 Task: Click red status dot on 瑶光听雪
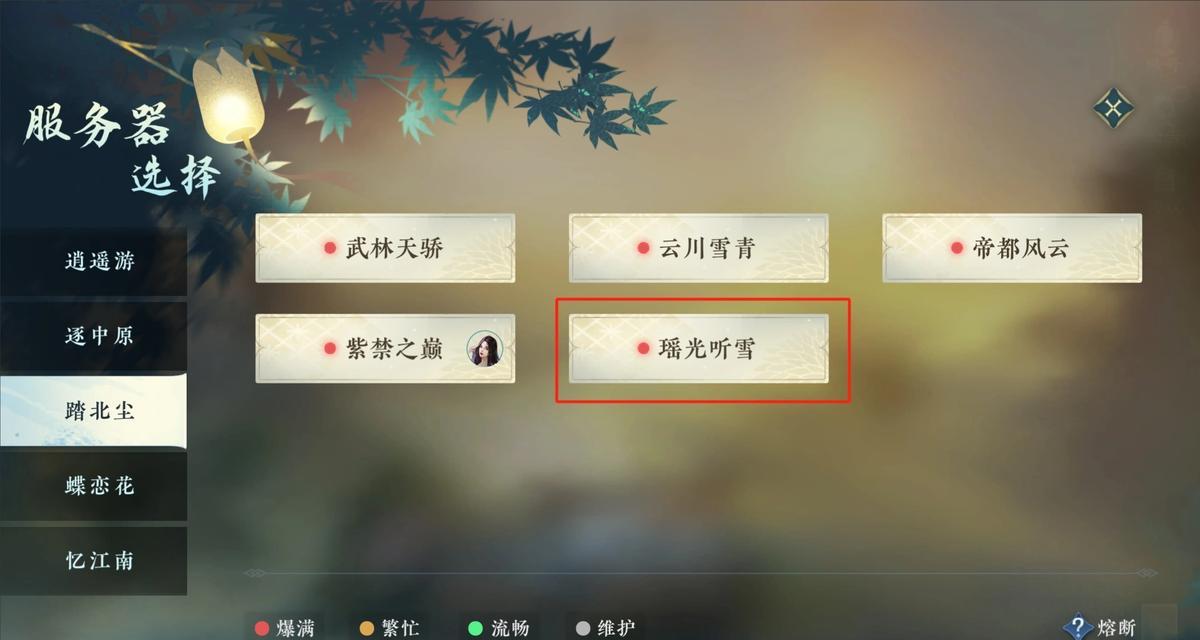pyautogui.click(x=644, y=348)
